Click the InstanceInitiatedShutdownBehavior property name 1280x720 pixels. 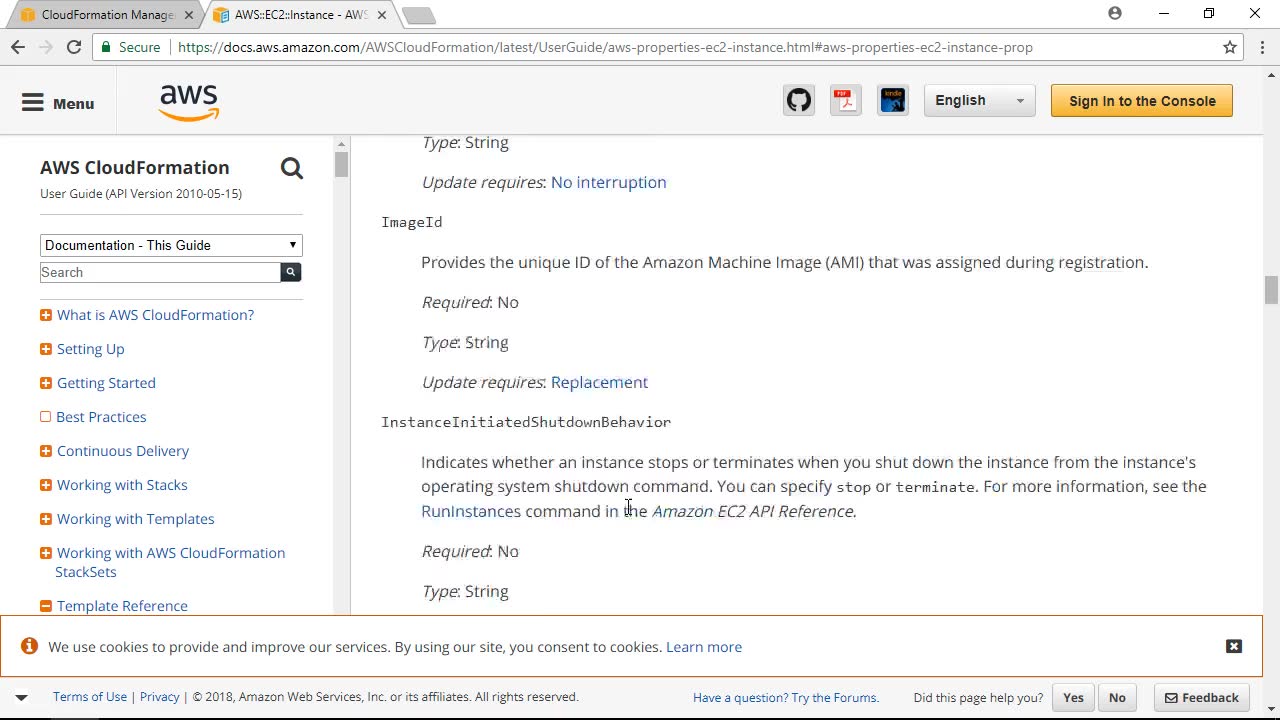pyautogui.click(x=526, y=422)
